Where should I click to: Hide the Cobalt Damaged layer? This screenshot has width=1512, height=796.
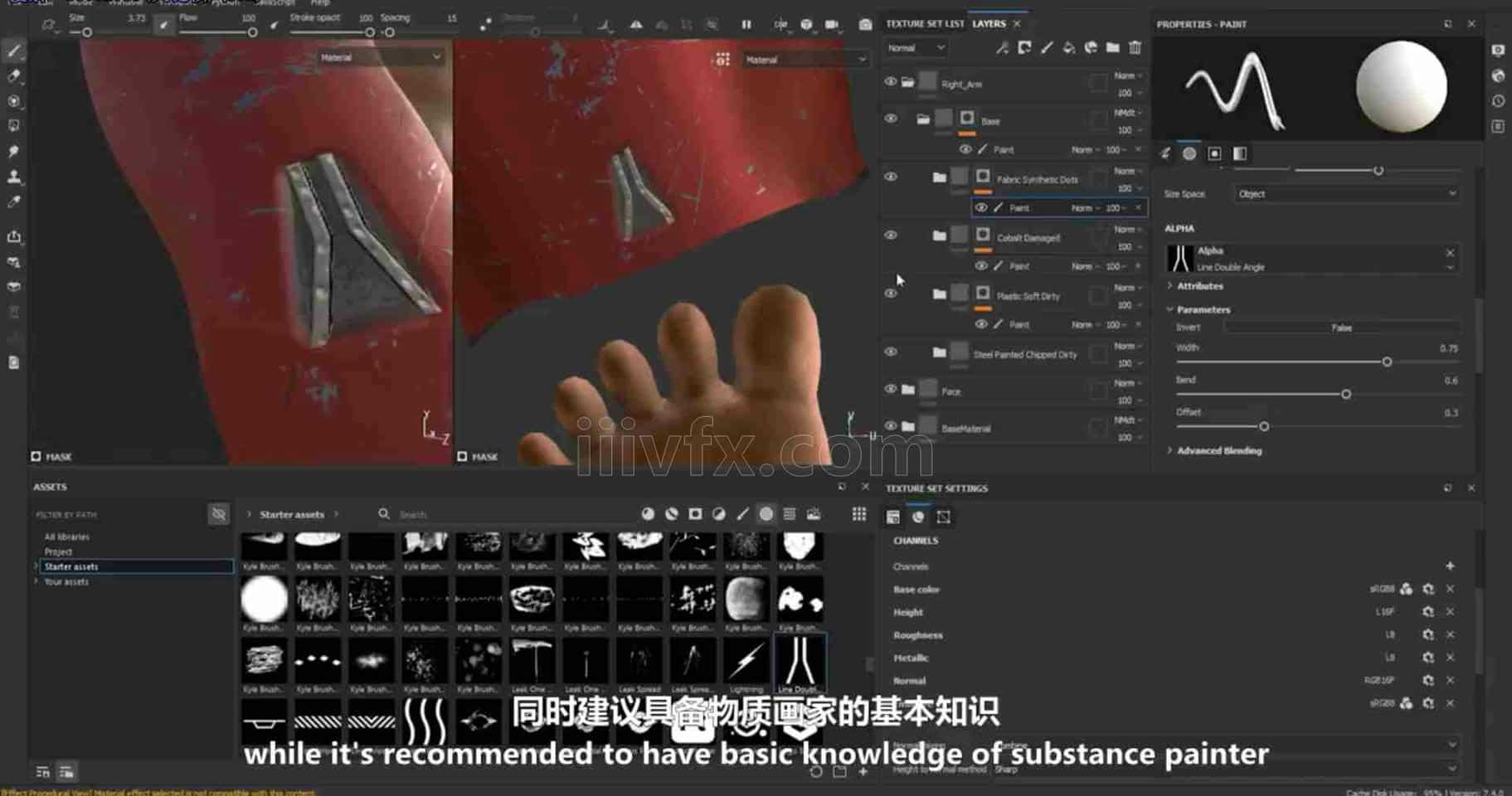891,235
